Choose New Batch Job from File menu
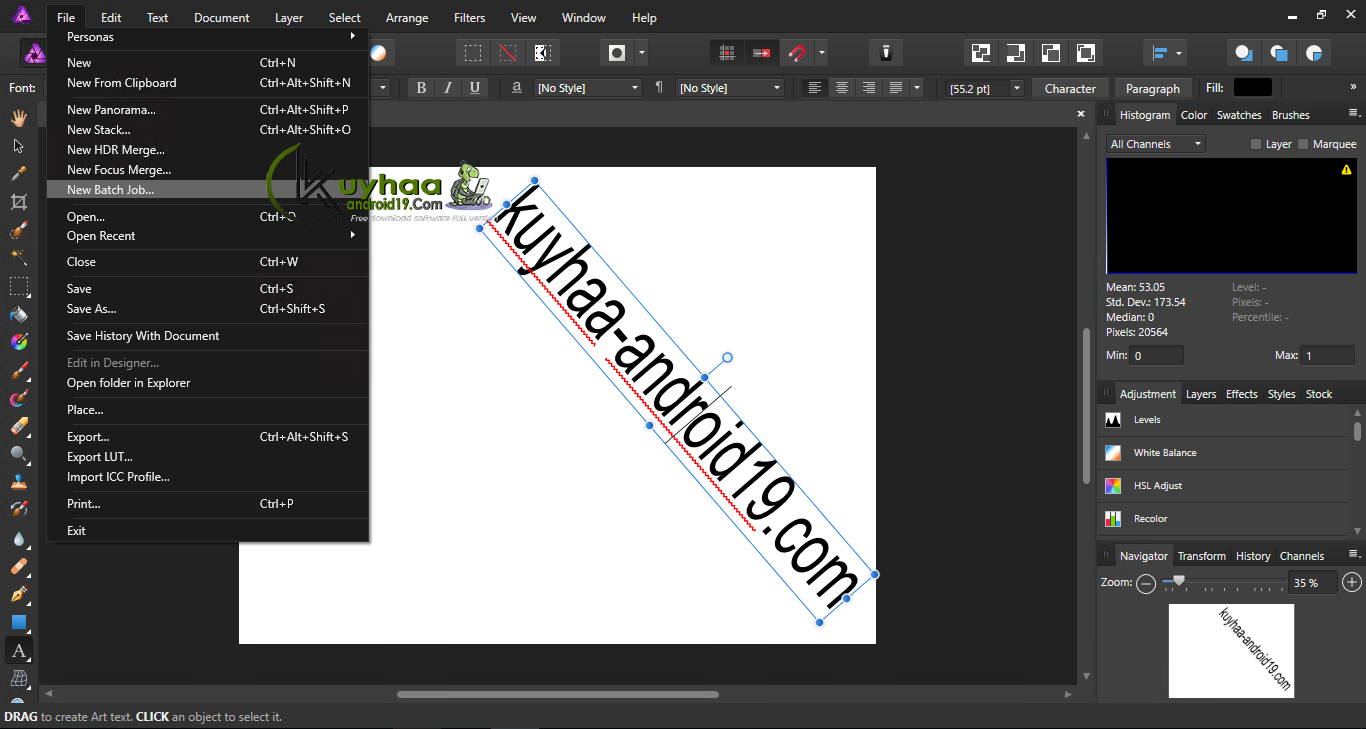1366x729 pixels. tap(208, 190)
